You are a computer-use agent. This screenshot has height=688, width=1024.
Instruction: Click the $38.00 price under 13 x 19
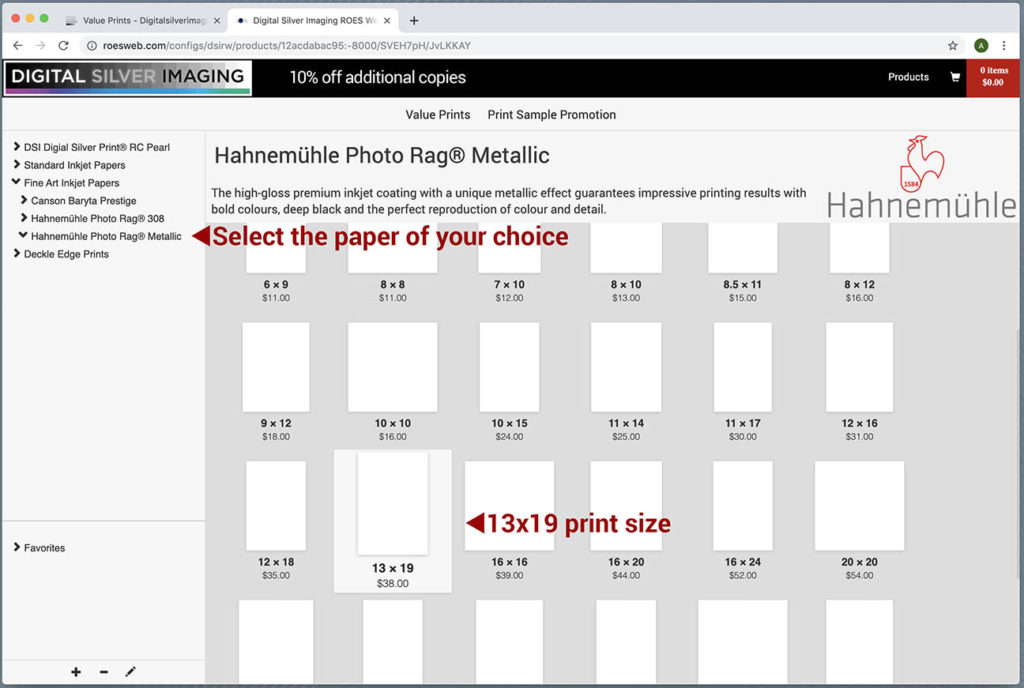click(392, 584)
